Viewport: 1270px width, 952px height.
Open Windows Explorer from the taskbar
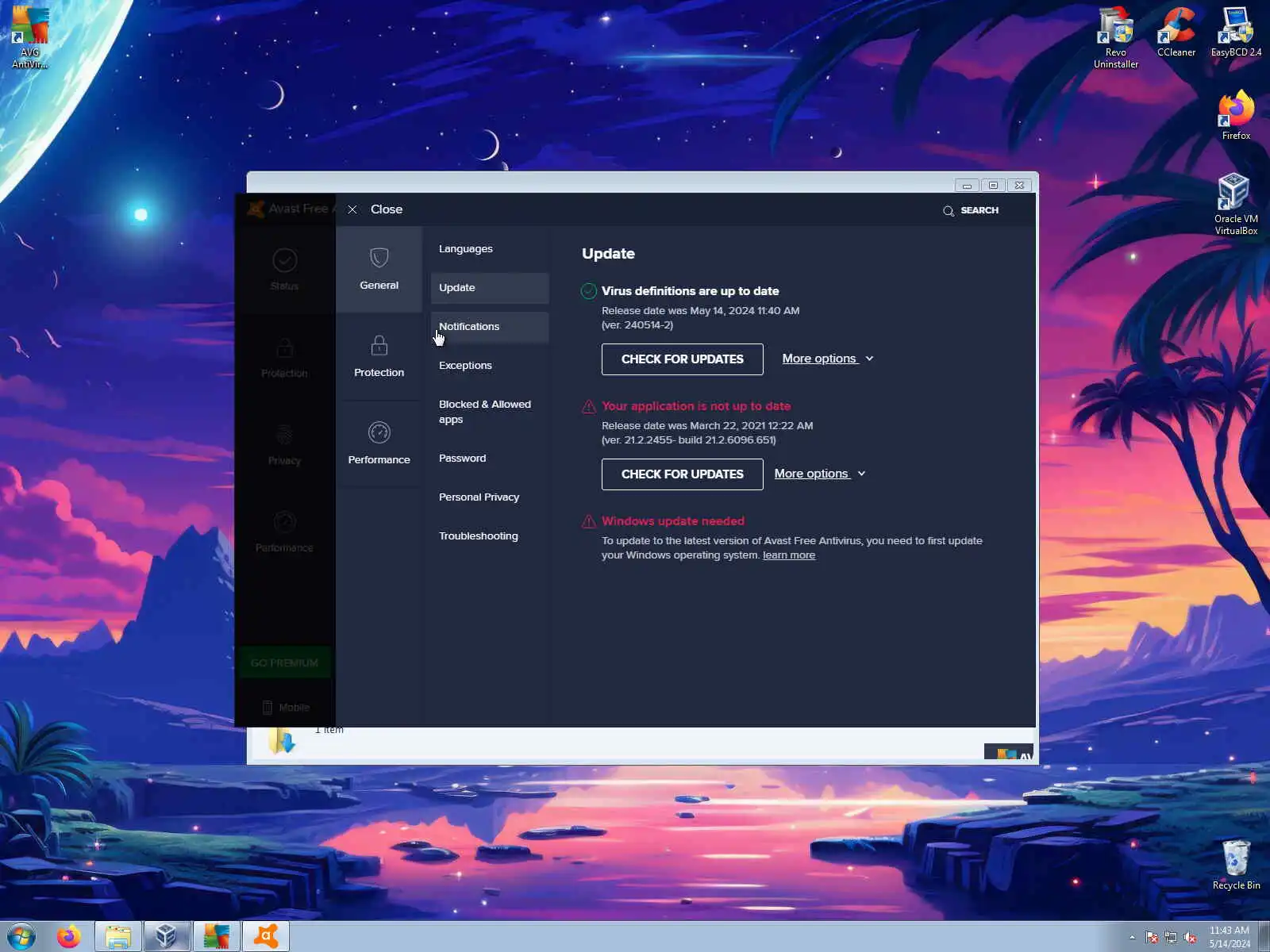[118, 937]
